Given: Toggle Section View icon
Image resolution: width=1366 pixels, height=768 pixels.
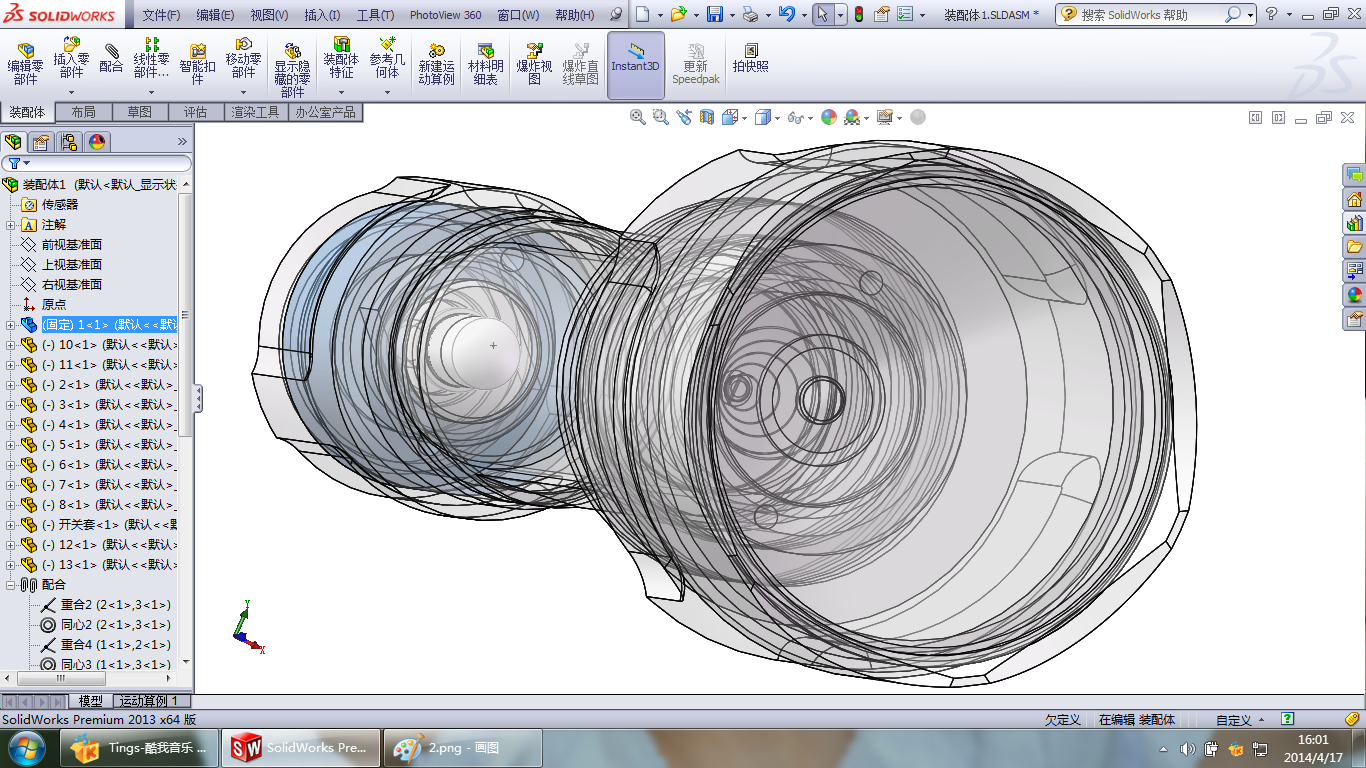Looking at the screenshot, I should coord(707,117).
